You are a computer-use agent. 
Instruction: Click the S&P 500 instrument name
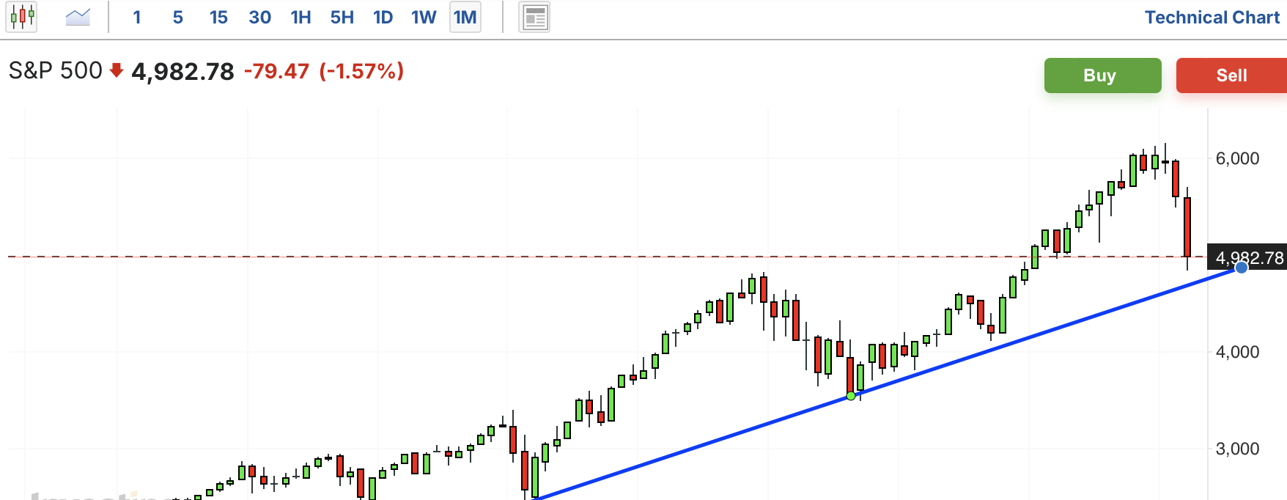click(x=56, y=71)
